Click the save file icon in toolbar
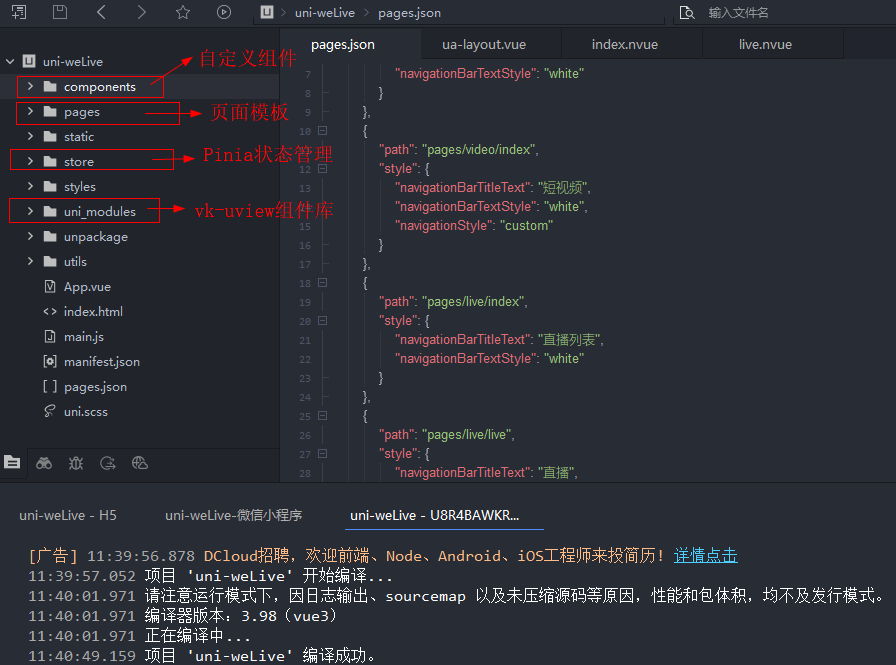Image resolution: width=896 pixels, height=665 pixels. pyautogui.click(x=60, y=12)
